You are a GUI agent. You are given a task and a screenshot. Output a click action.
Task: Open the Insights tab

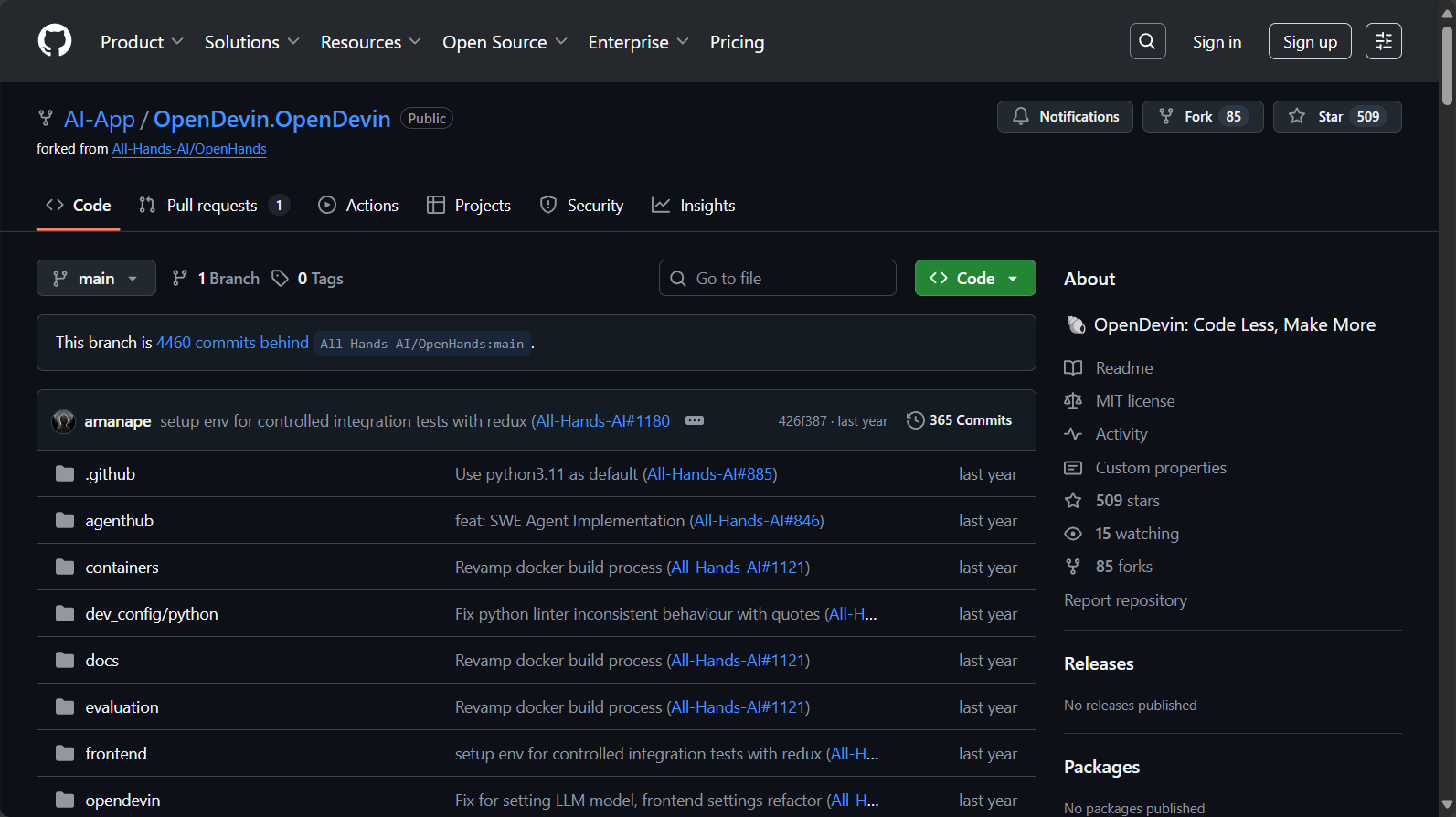point(694,206)
